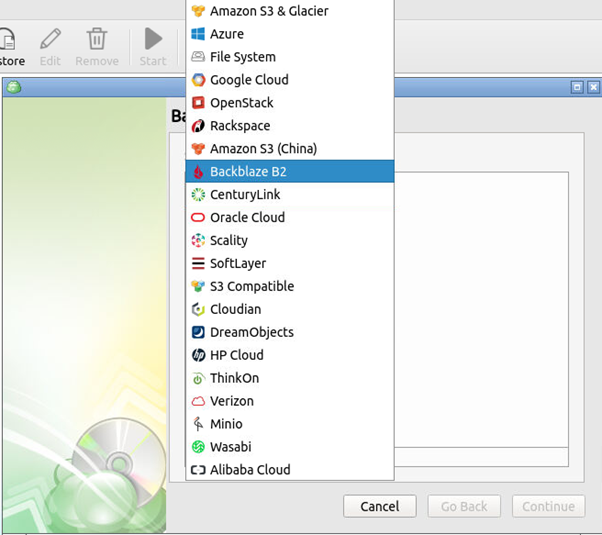
Task: Click the Start play arrow icon
Action: pos(153,39)
